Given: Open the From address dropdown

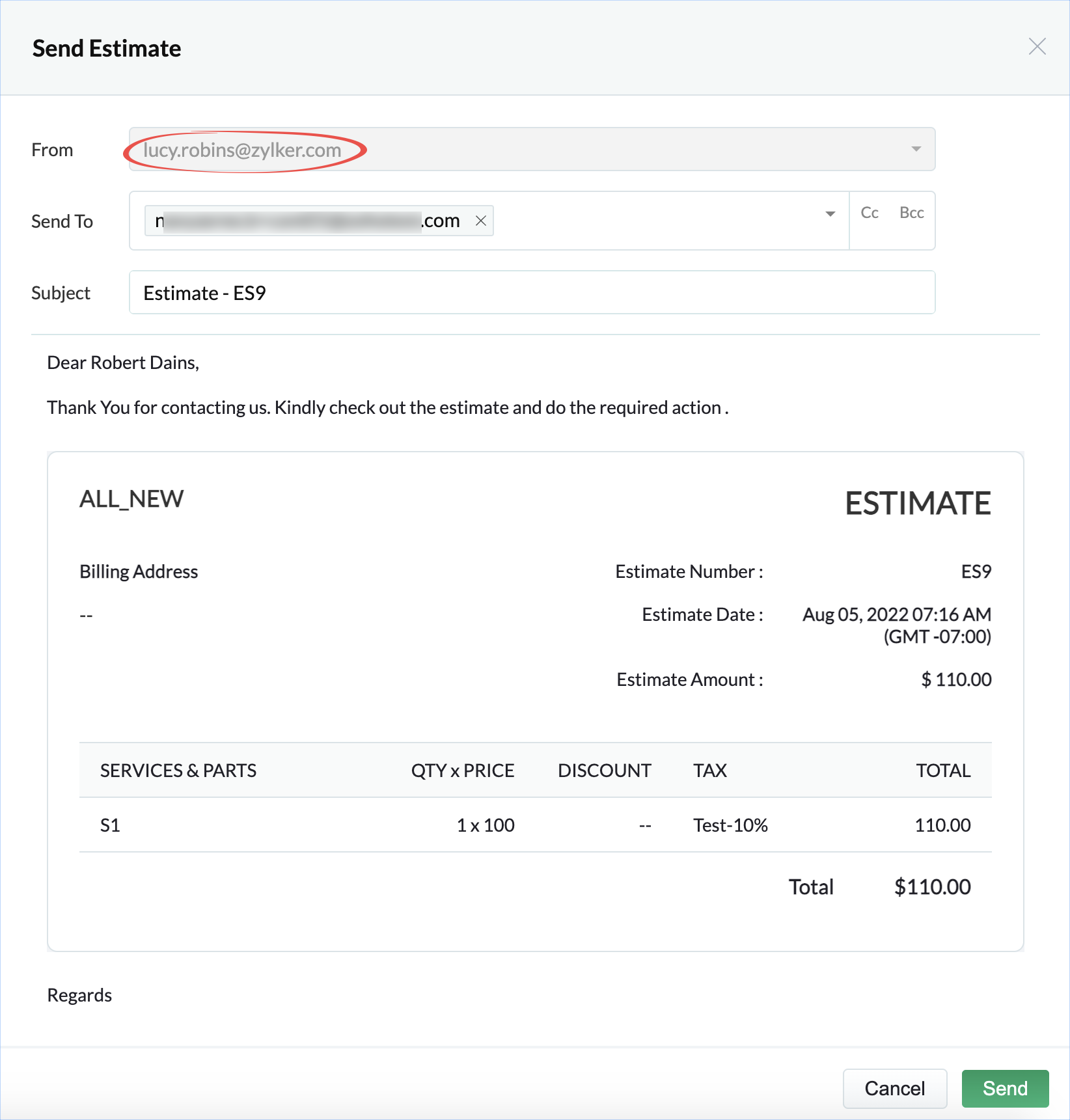Looking at the screenshot, I should [x=916, y=149].
